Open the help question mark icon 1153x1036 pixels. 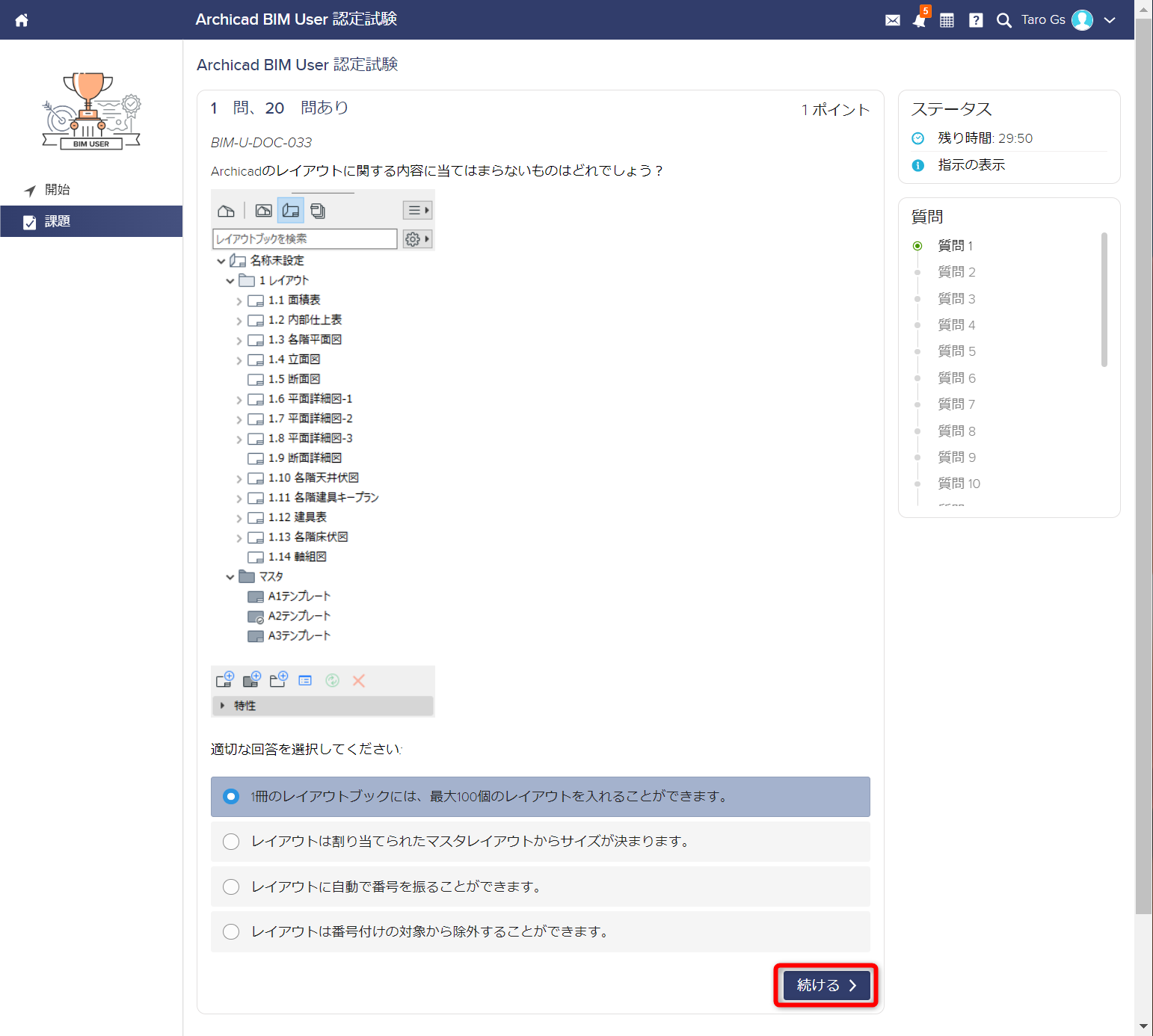(x=976, y=20)
